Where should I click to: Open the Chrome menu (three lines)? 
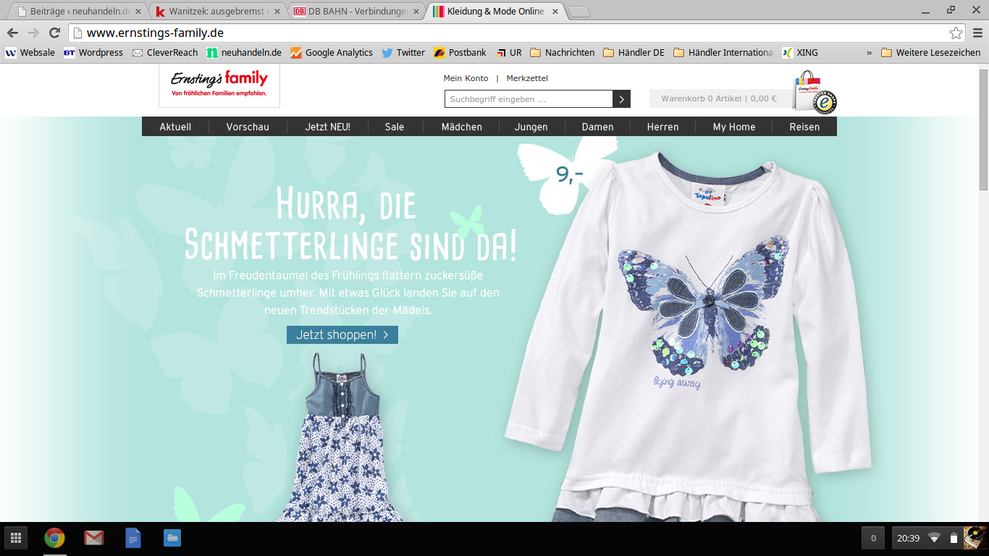click(x=978, y=33)
